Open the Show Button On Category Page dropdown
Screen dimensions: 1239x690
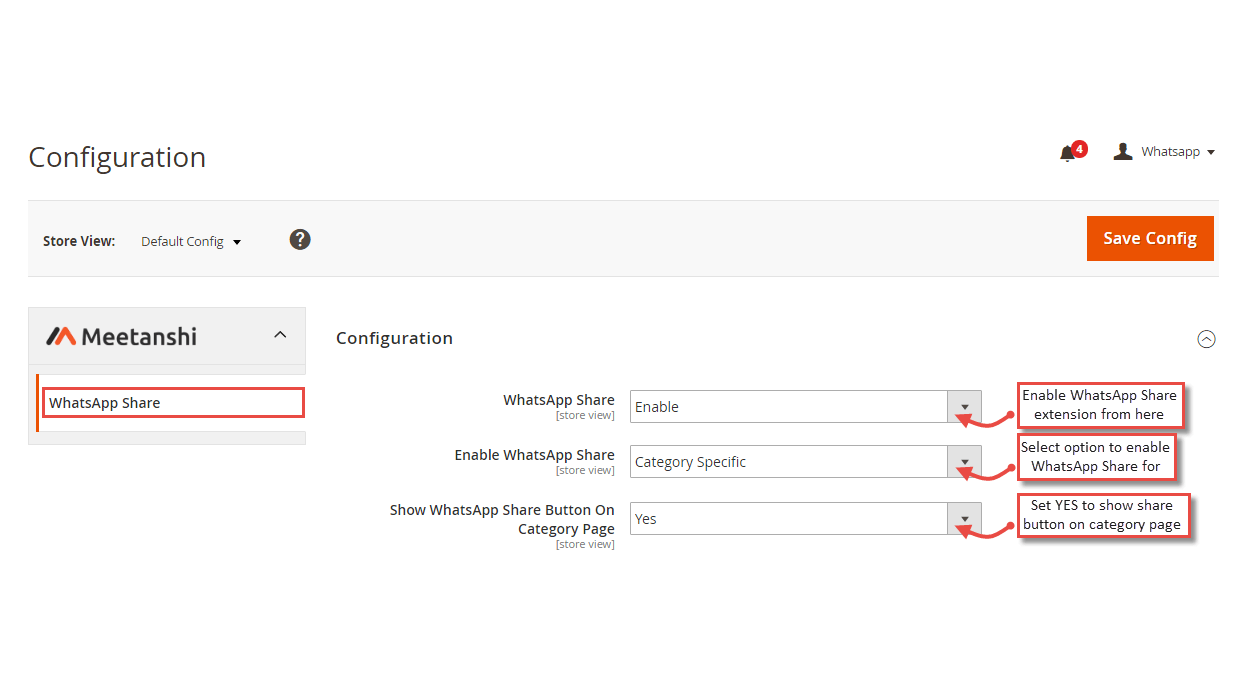[806, 519]
